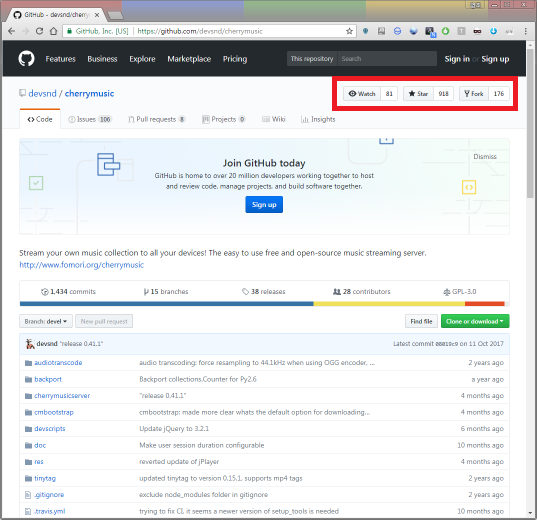This screenshot has height=520, width=537.
Task: View the GPL-3.0 license
Action: pos(460,292)
